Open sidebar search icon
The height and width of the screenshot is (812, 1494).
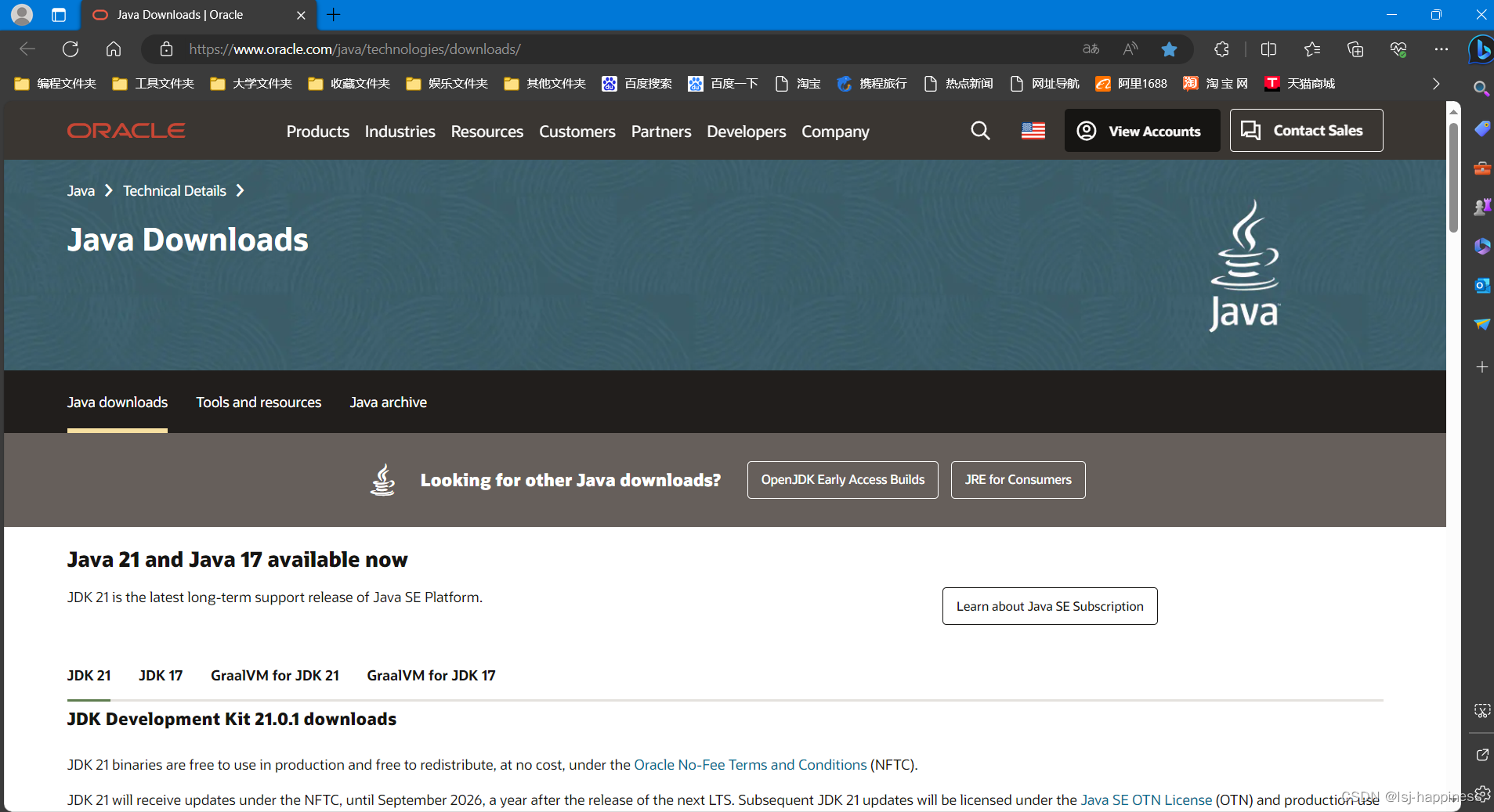pos(1481,88)
